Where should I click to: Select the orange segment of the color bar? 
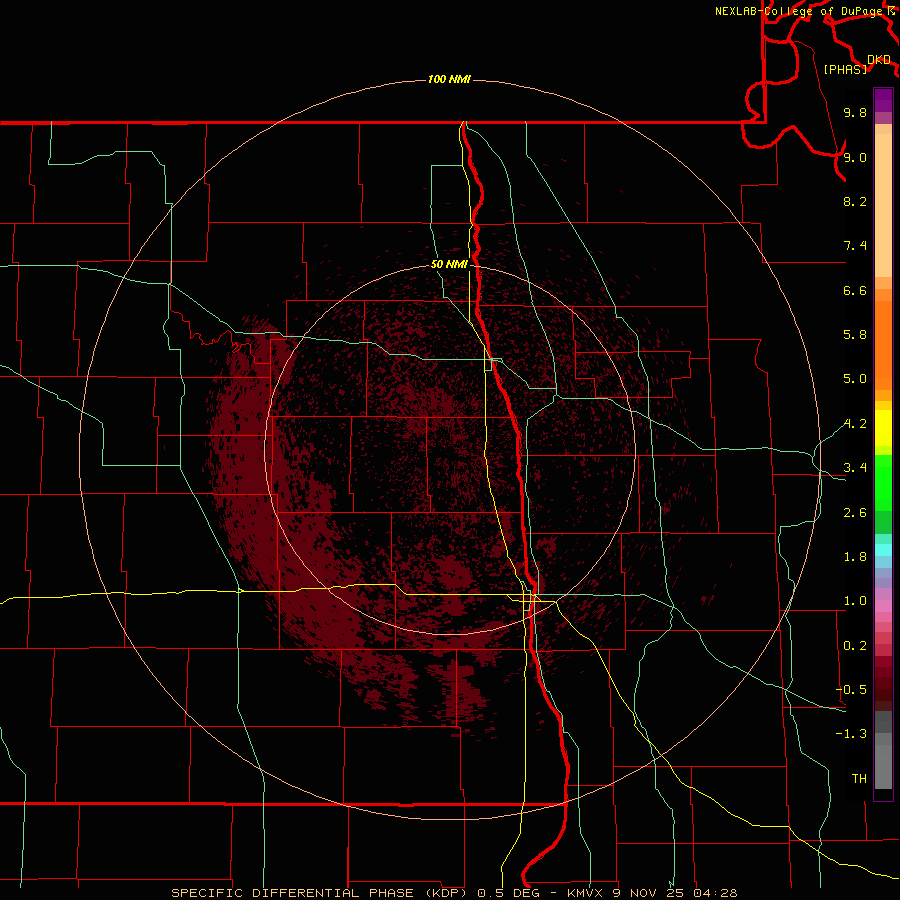tap(883, 346)
